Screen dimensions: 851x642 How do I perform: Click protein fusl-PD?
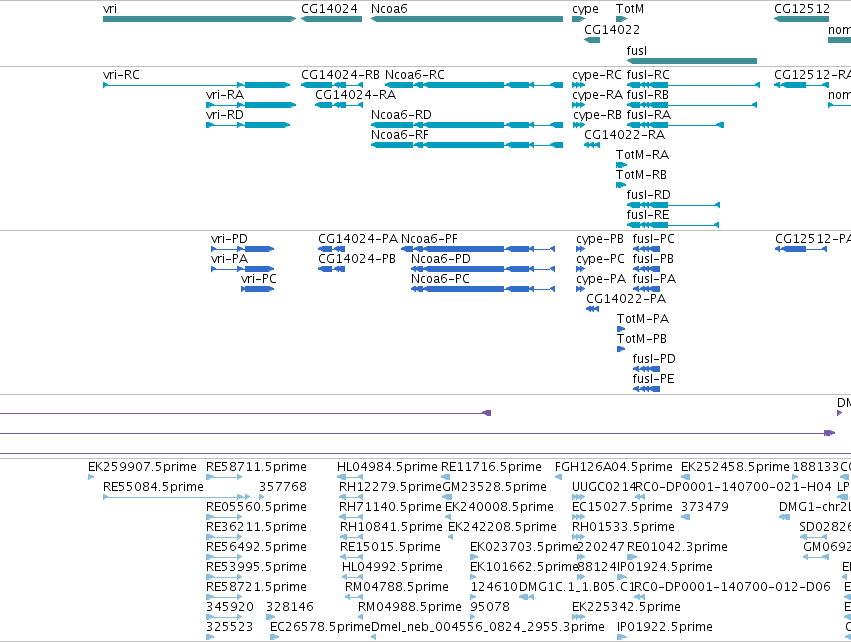point(646,370)
